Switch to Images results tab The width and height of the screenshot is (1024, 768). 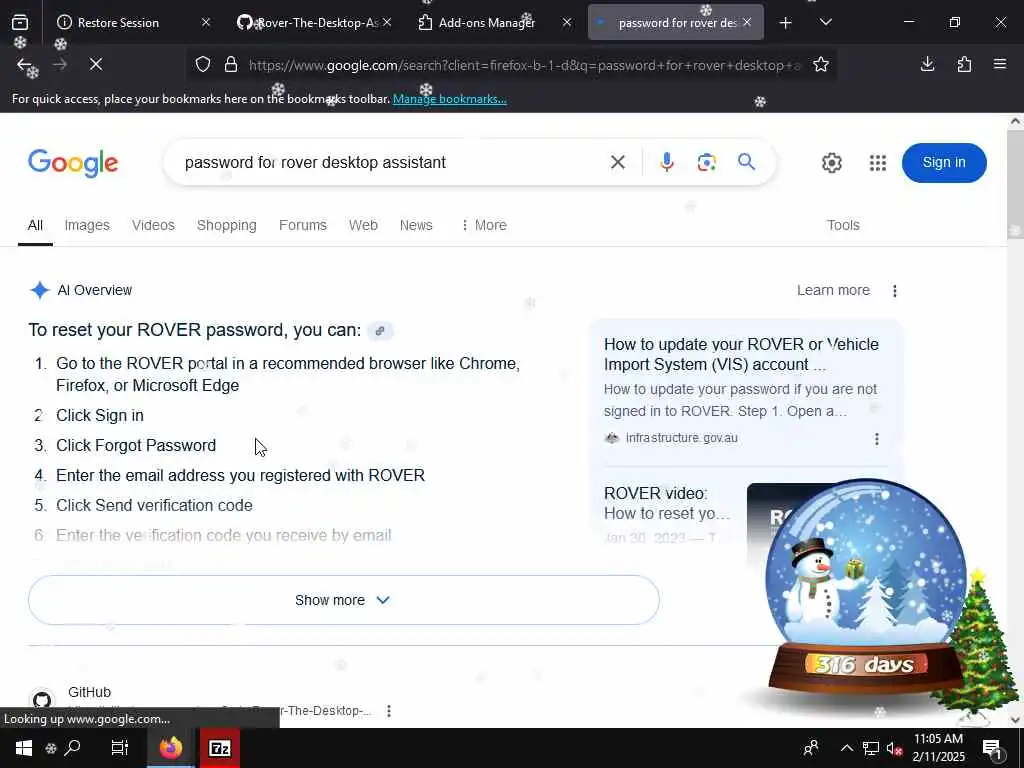87,225
